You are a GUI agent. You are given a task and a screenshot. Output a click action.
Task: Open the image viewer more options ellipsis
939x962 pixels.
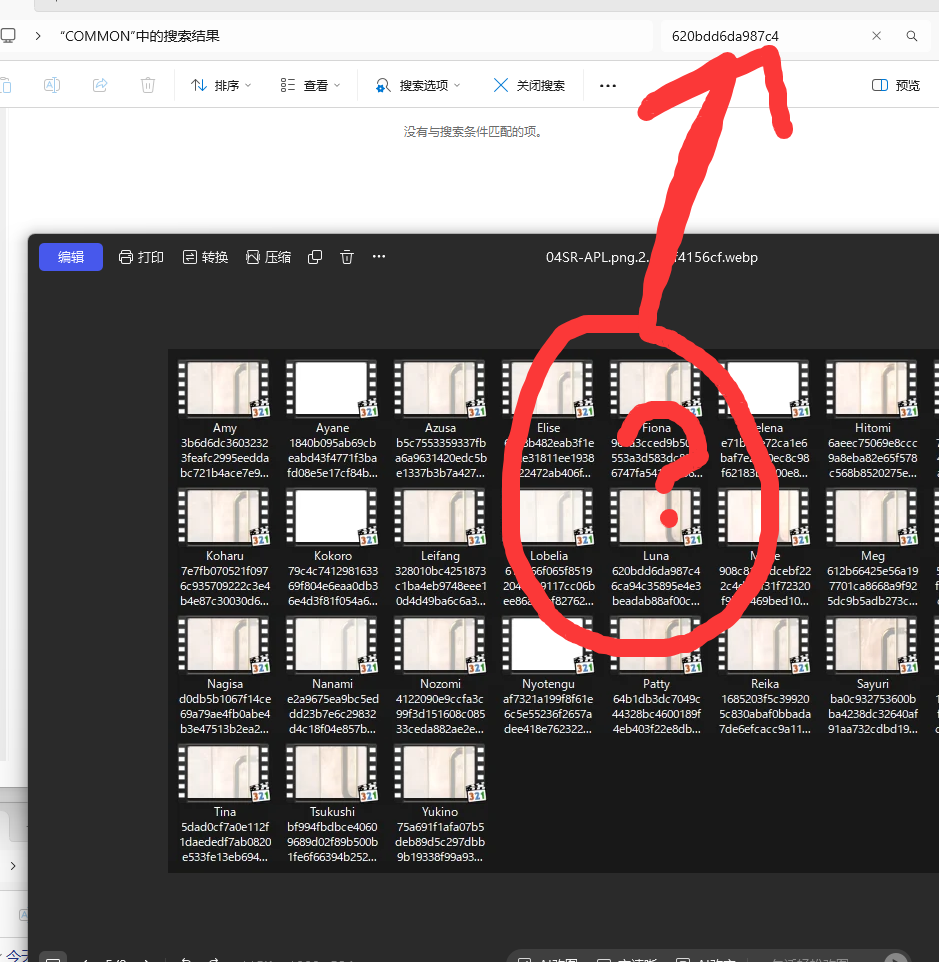tap(379, 256)
